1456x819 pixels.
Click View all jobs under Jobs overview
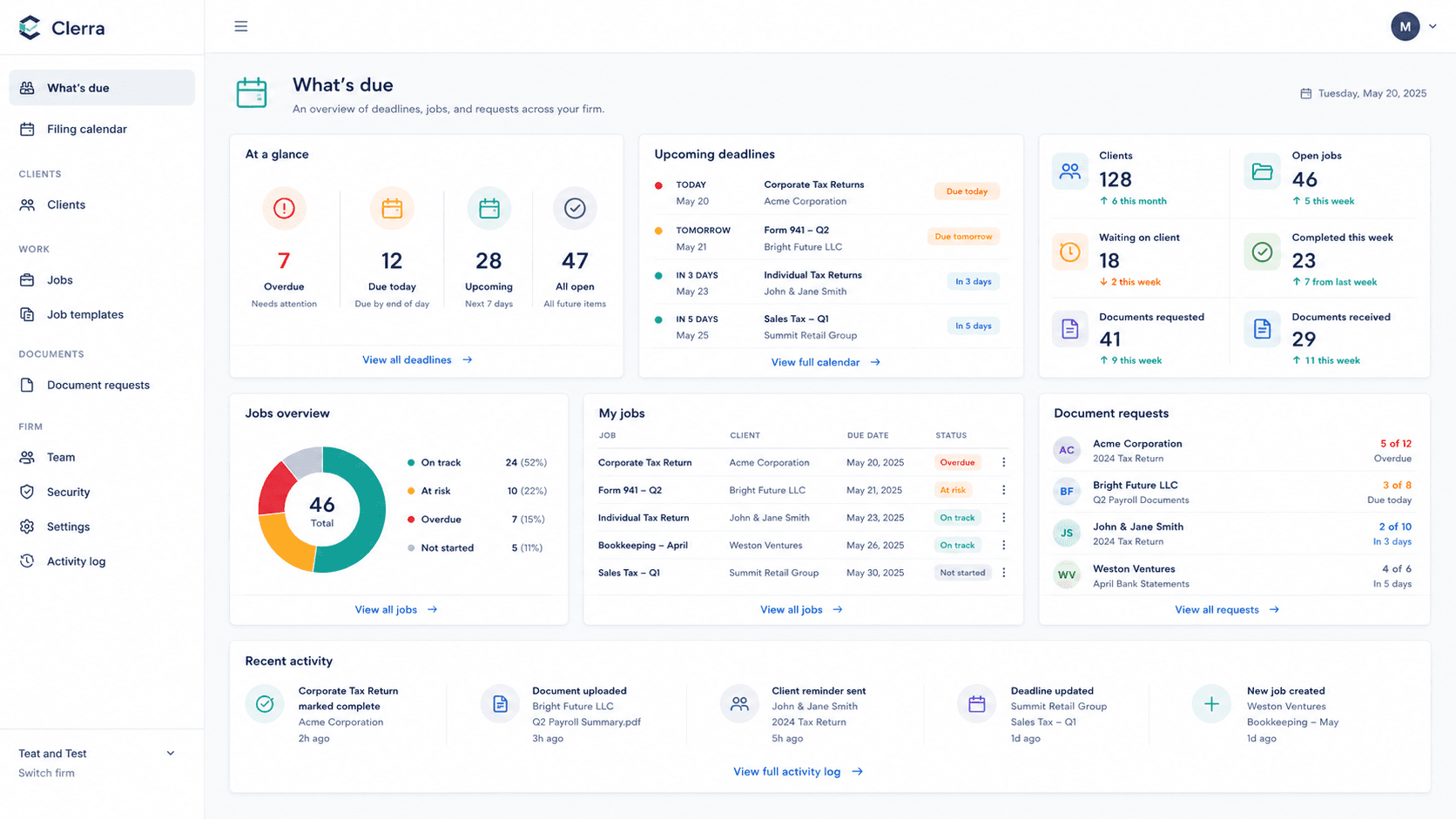396,609
